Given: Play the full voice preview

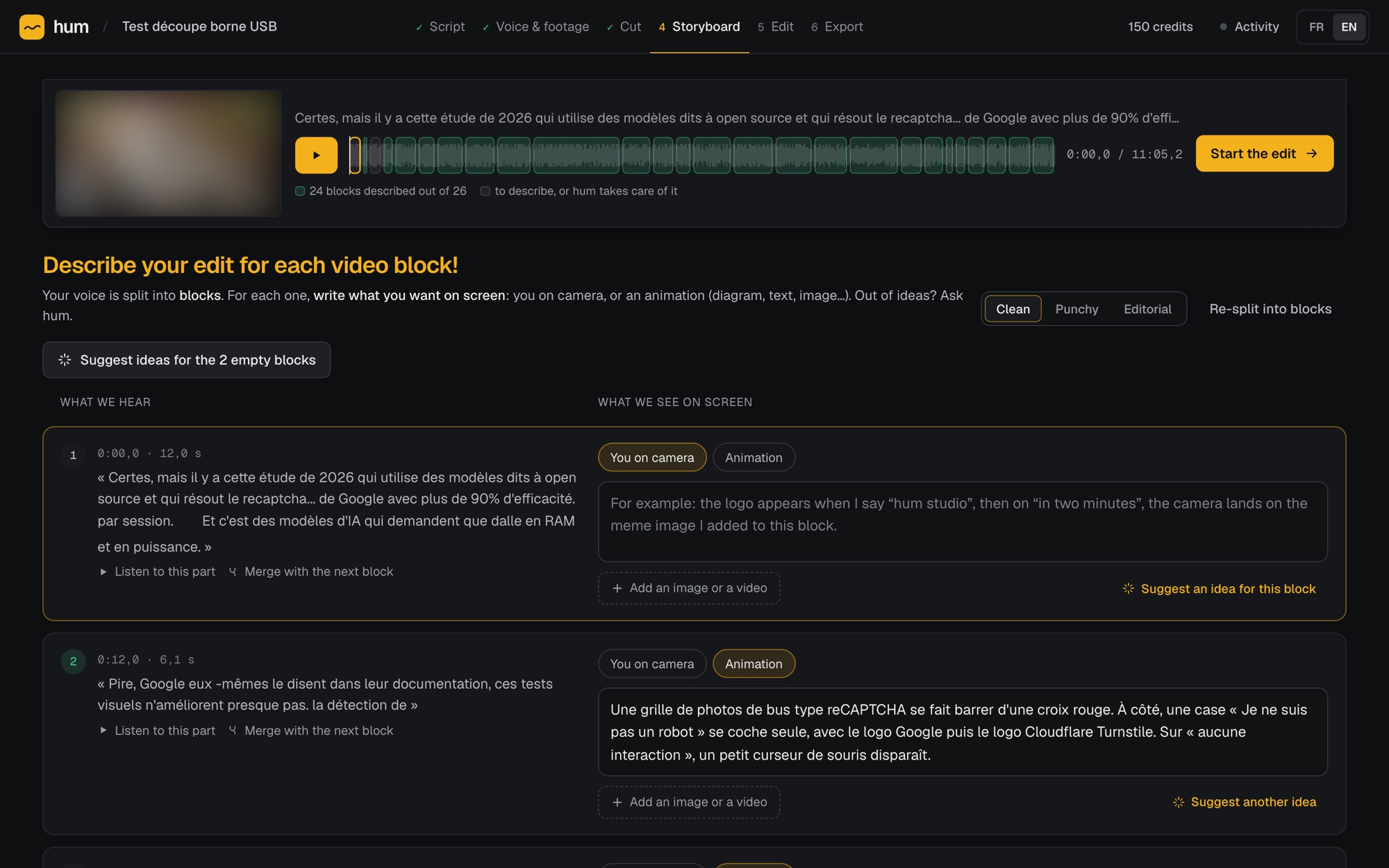Looking at the screenshot, I should coord(316,155).
